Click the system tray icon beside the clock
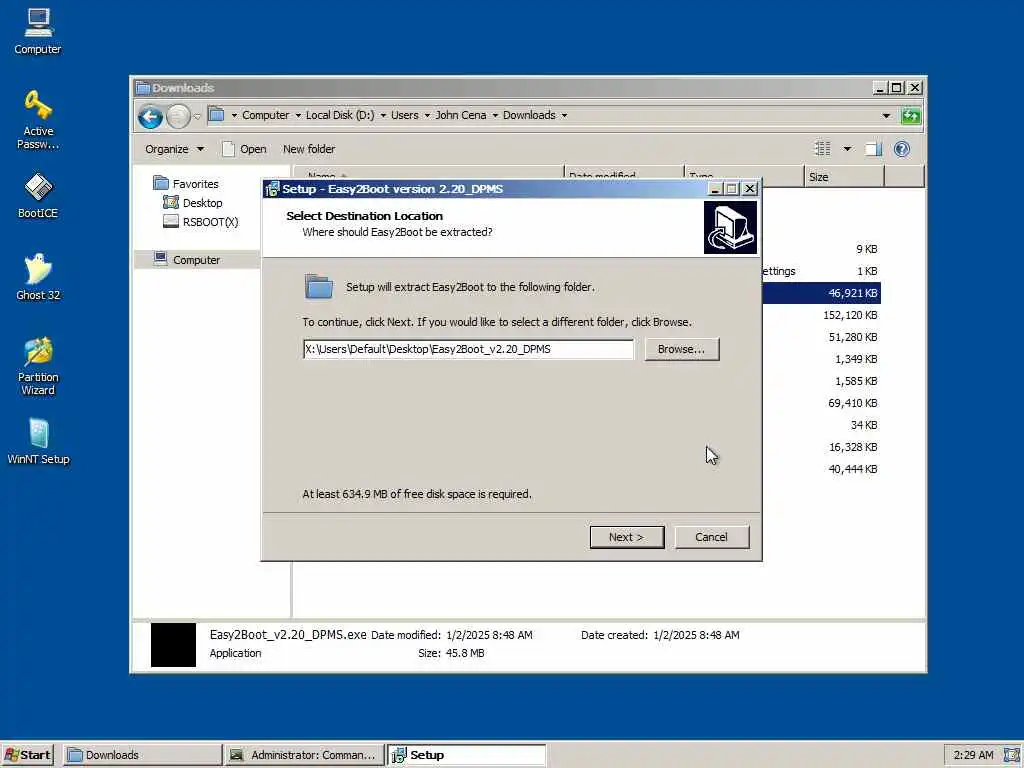This screenshot has height=768, width=1024. pyautogui.click(x=1012, y=755)
